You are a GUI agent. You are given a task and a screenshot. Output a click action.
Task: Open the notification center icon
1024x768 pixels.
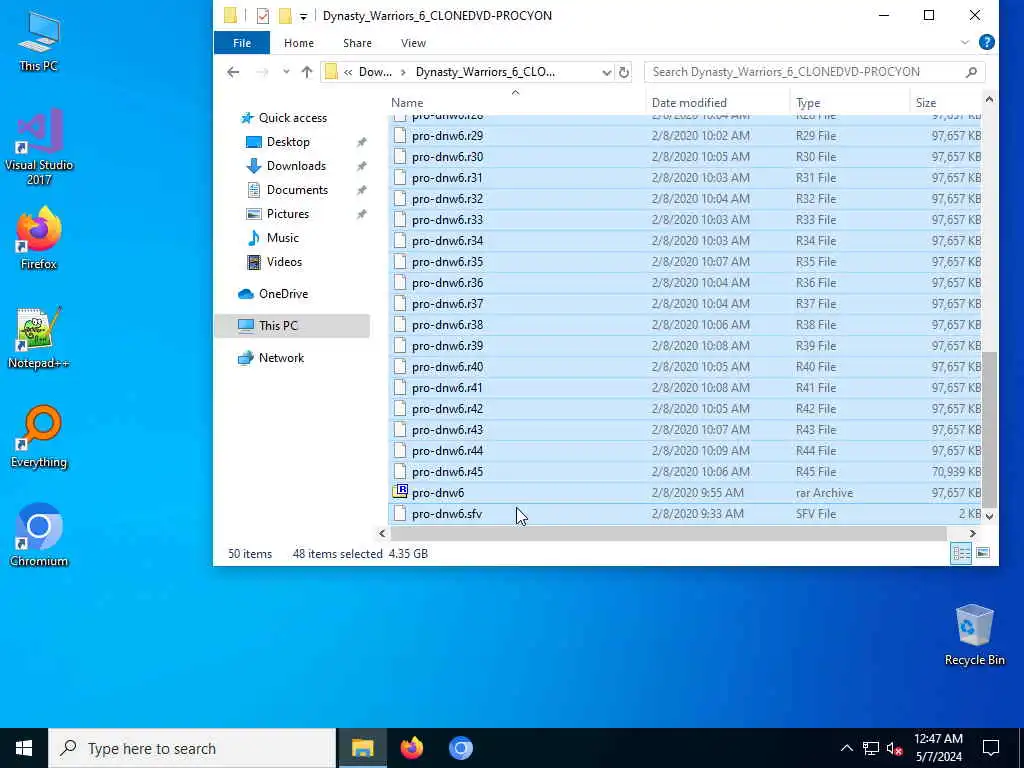(x=991, y=748)
